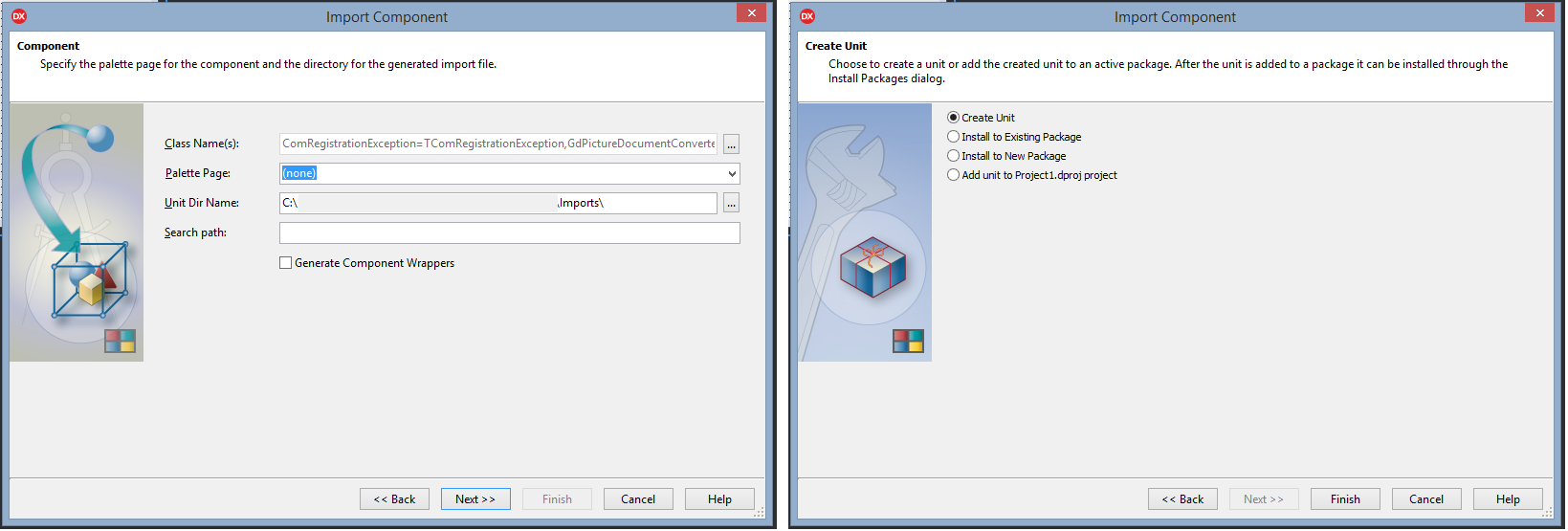The image size is (1568, 531).
Task: Close the left Import Component dialog
Action: [751, 13]
